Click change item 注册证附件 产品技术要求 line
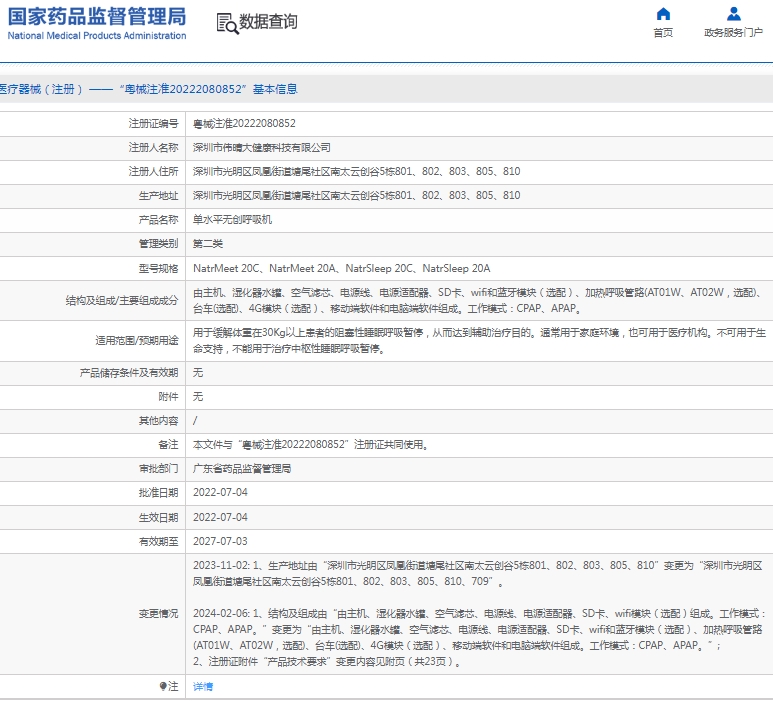773x702 pixels. (327, 662)
